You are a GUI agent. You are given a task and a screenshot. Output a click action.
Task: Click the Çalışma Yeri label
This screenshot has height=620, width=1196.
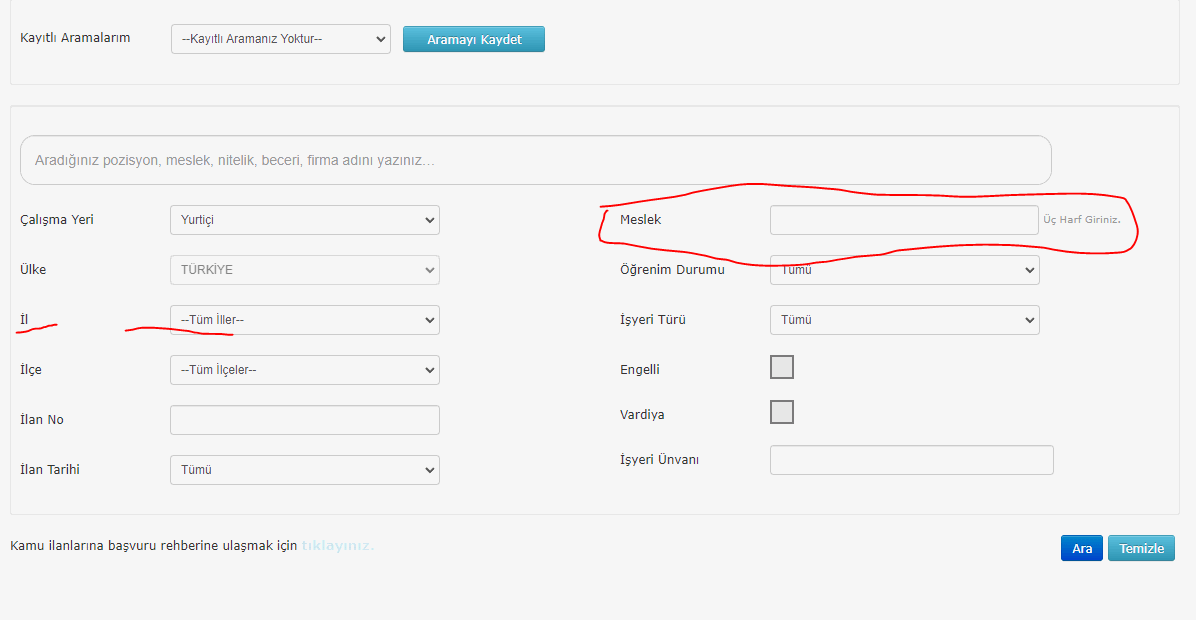[x=56, y=220]
